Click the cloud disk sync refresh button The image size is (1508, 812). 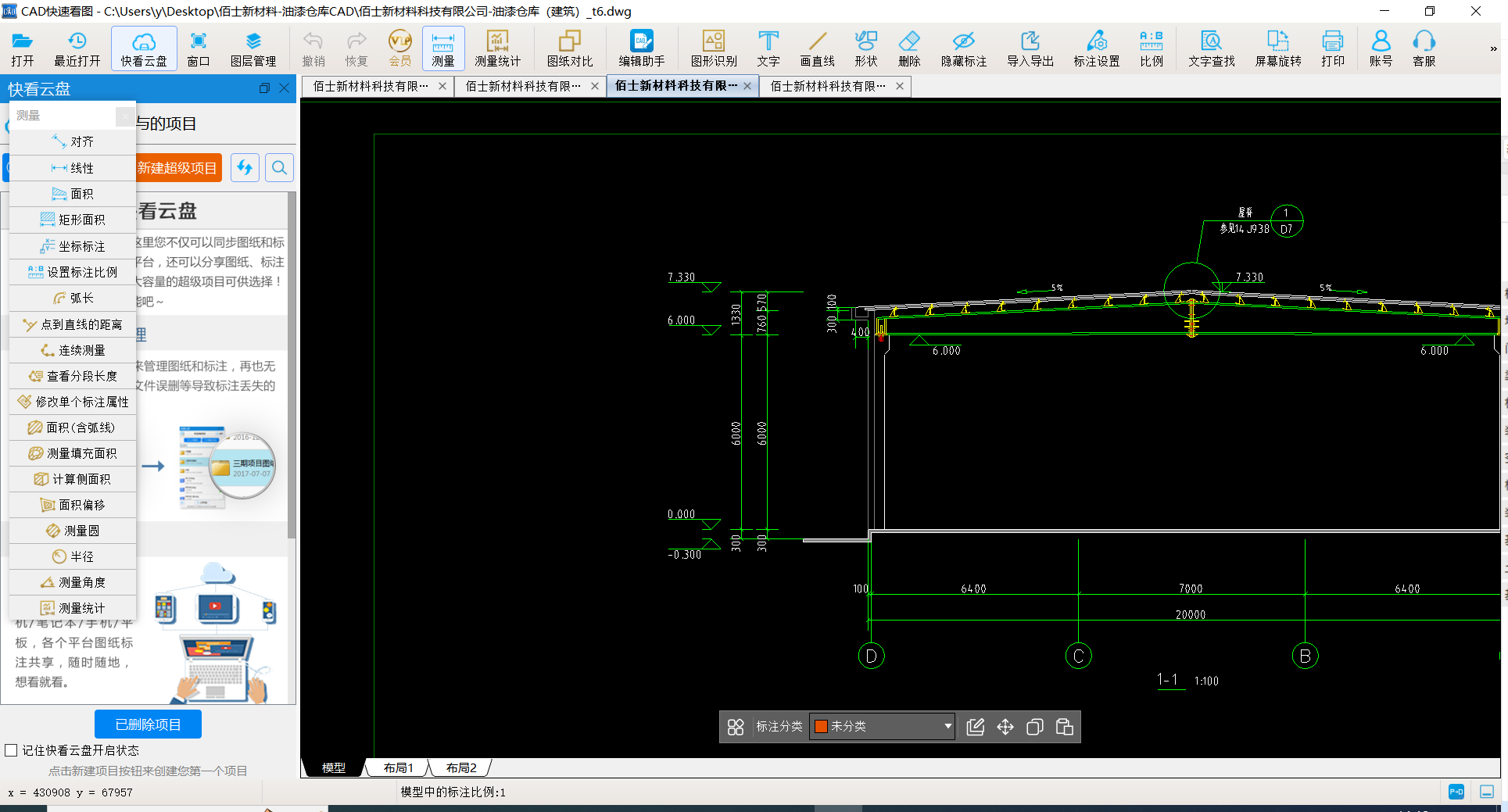point(245,168)
